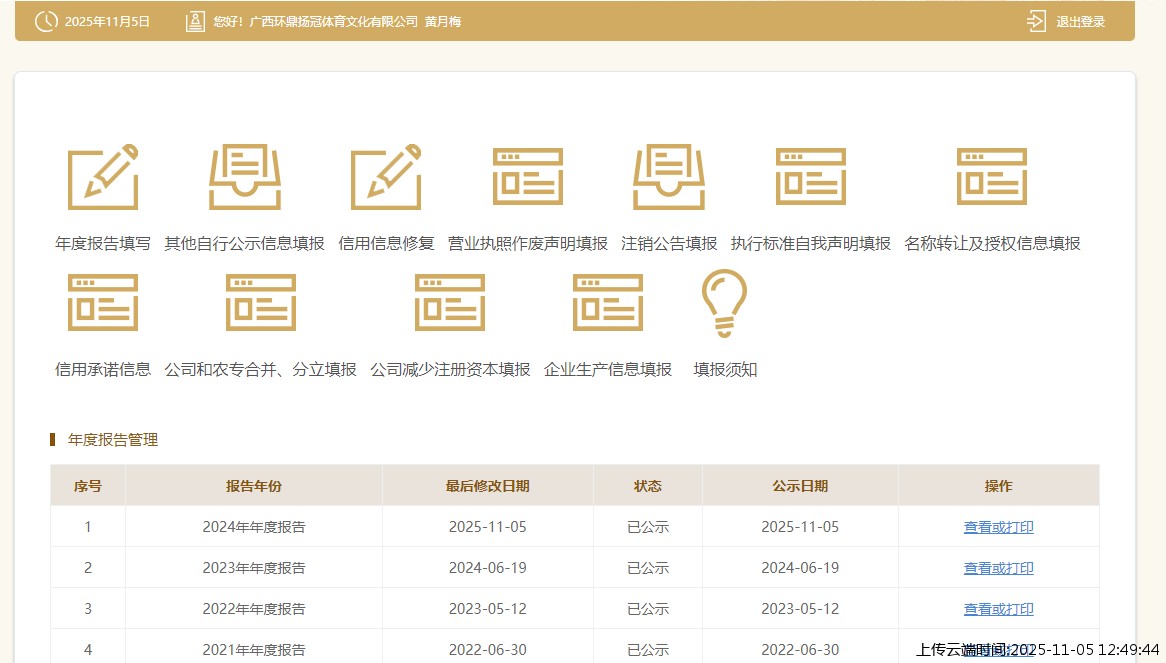Click the 退出登录 logout button

1067,21
